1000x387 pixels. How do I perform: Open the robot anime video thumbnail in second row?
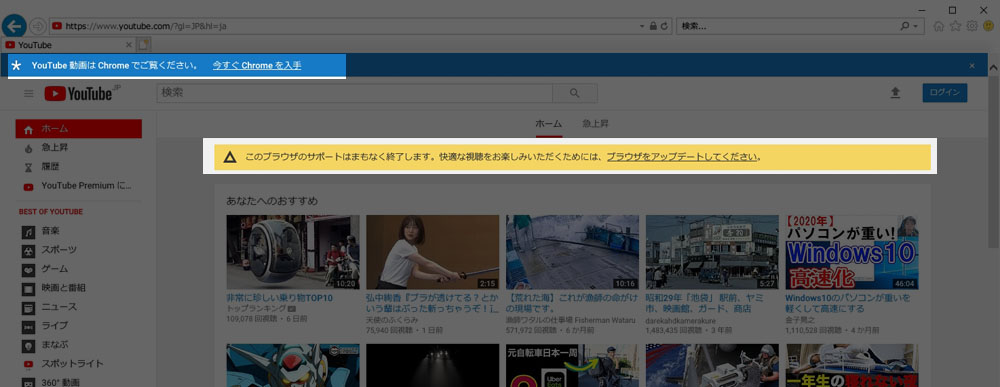point(293,365)
